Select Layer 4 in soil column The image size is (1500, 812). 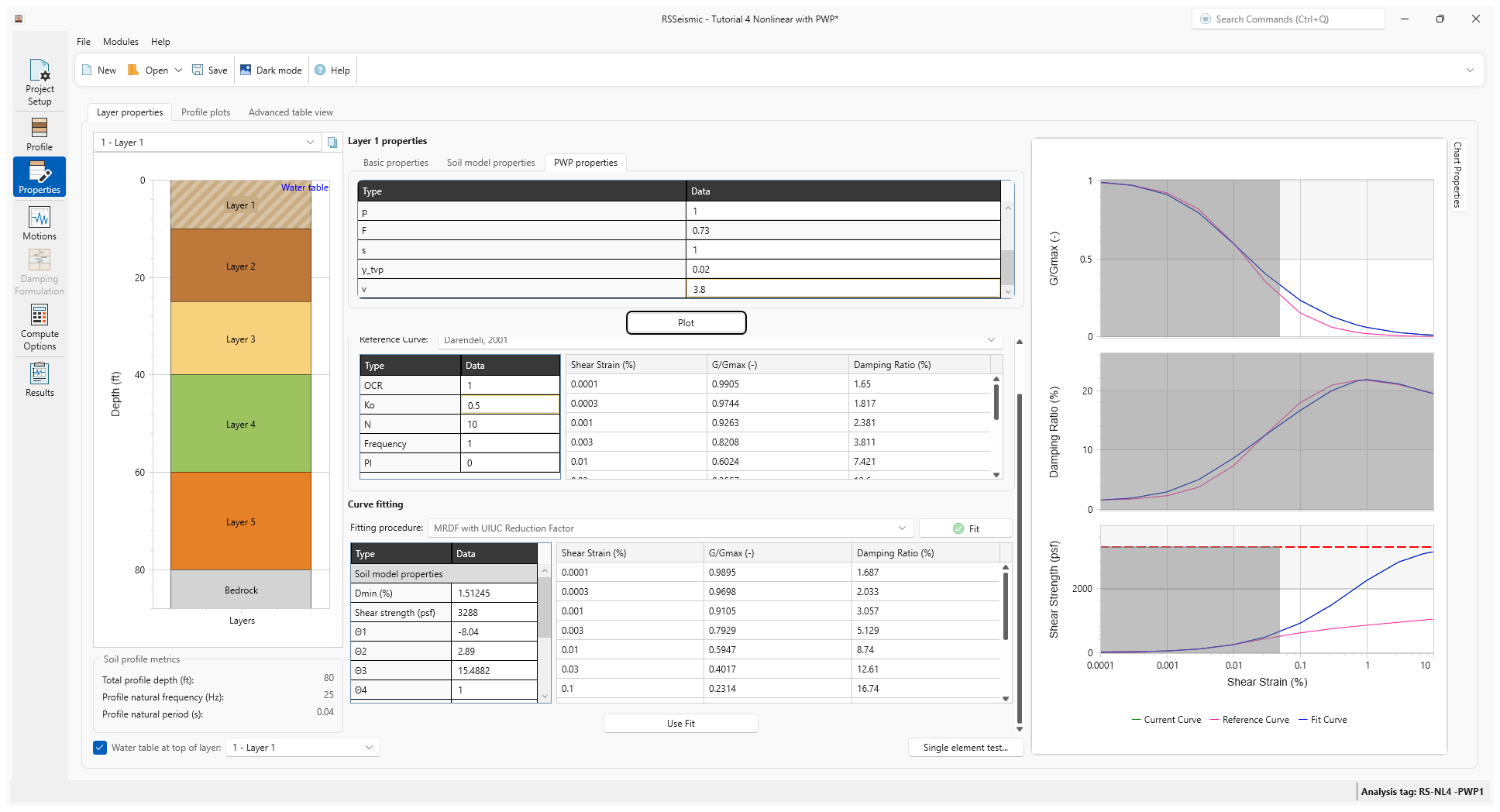(x=241, y=425)
